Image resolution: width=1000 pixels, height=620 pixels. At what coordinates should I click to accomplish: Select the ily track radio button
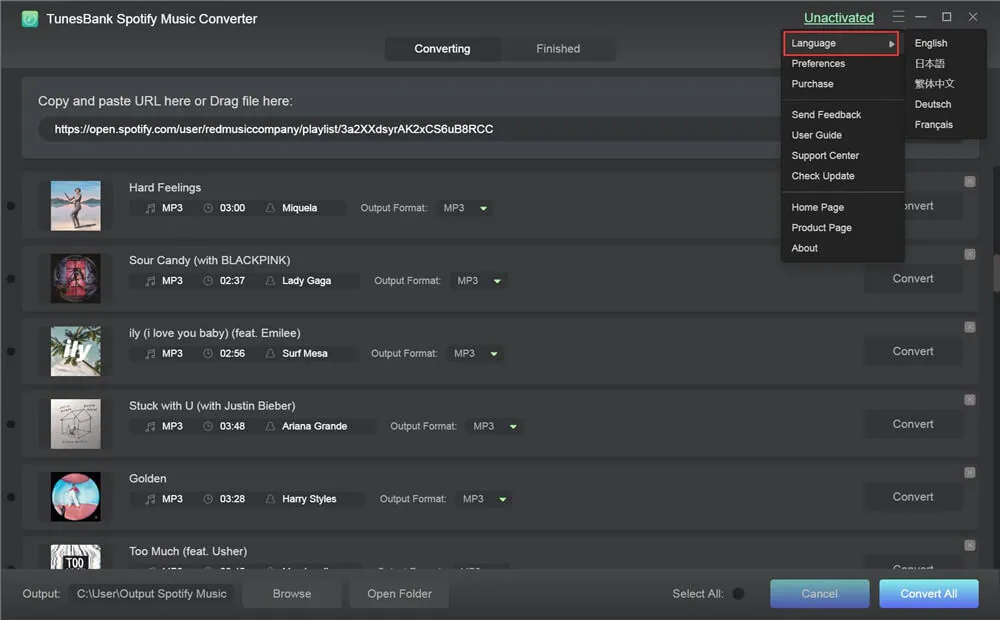[x=11, y=351]
